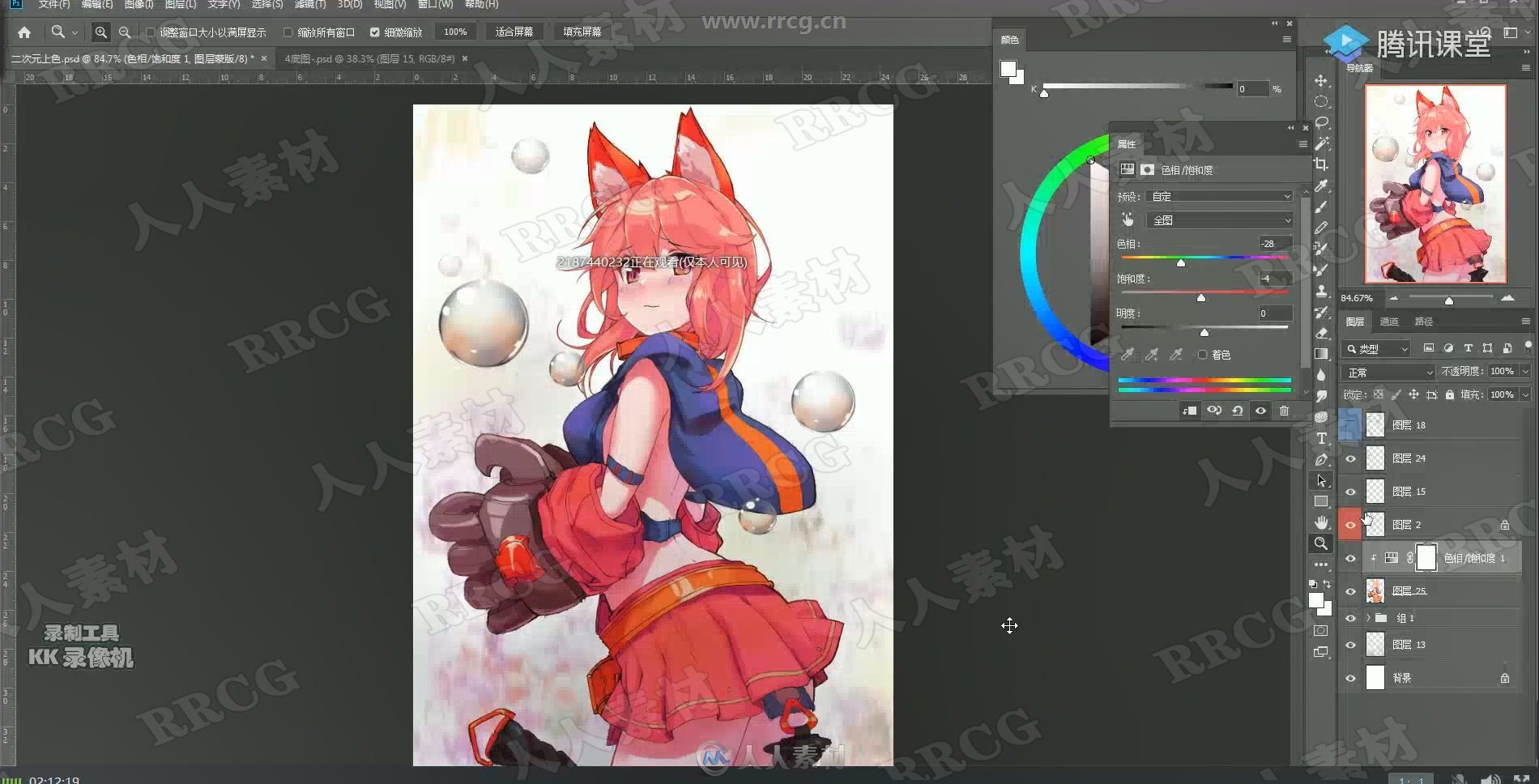The height and width of the screenshot is (784, 1539).
Task: Open the fill dropdown arrow
Action: pos(1525,394)
